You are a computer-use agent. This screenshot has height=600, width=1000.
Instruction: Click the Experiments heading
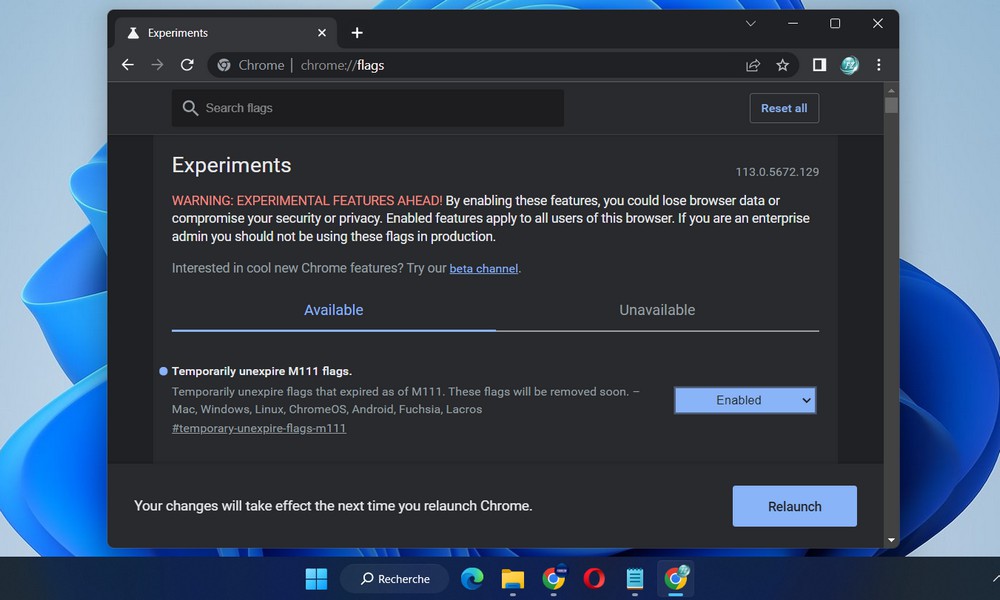pyautogui.click(x=232, y=165)
